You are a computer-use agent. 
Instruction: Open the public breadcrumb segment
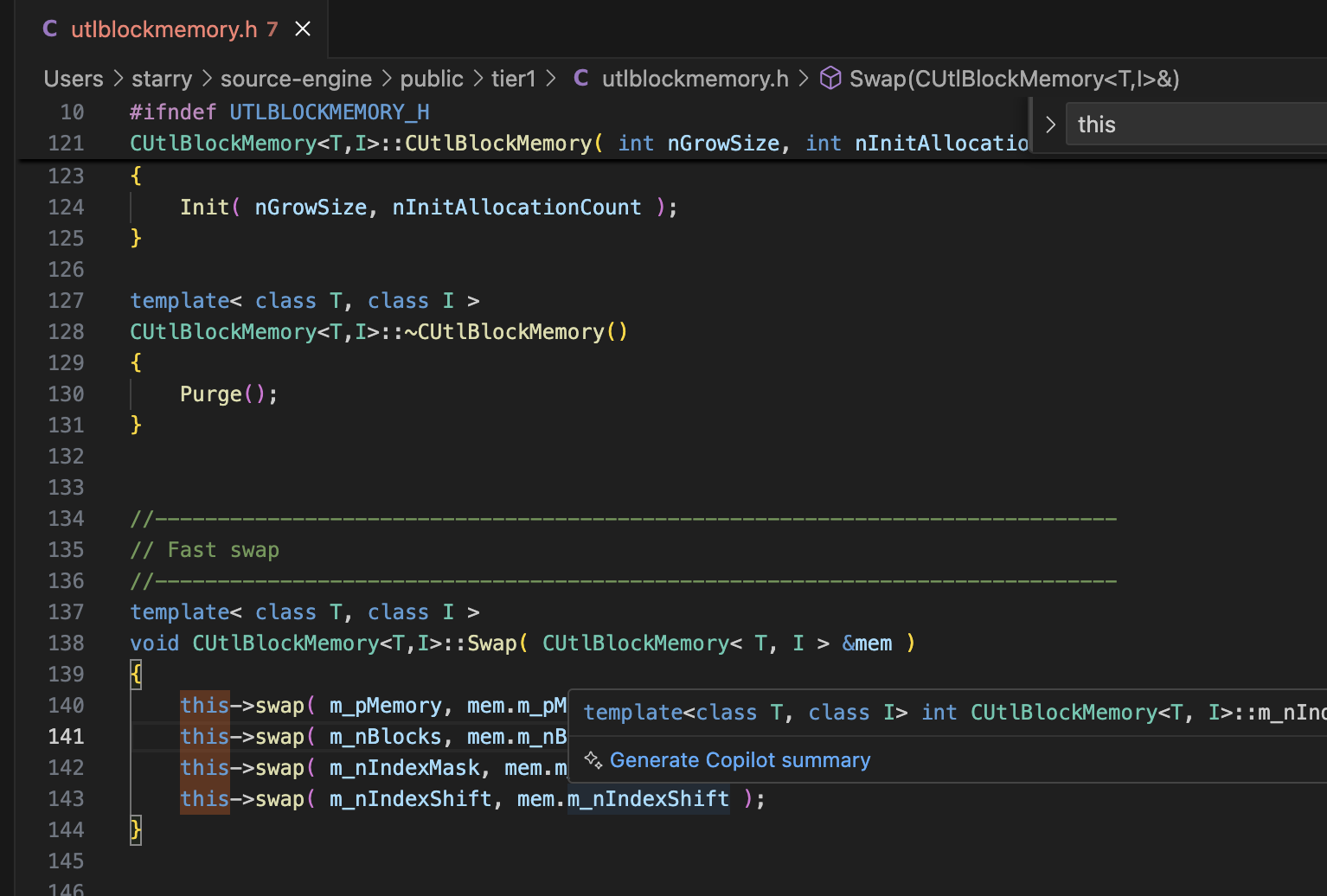(432, 79)
